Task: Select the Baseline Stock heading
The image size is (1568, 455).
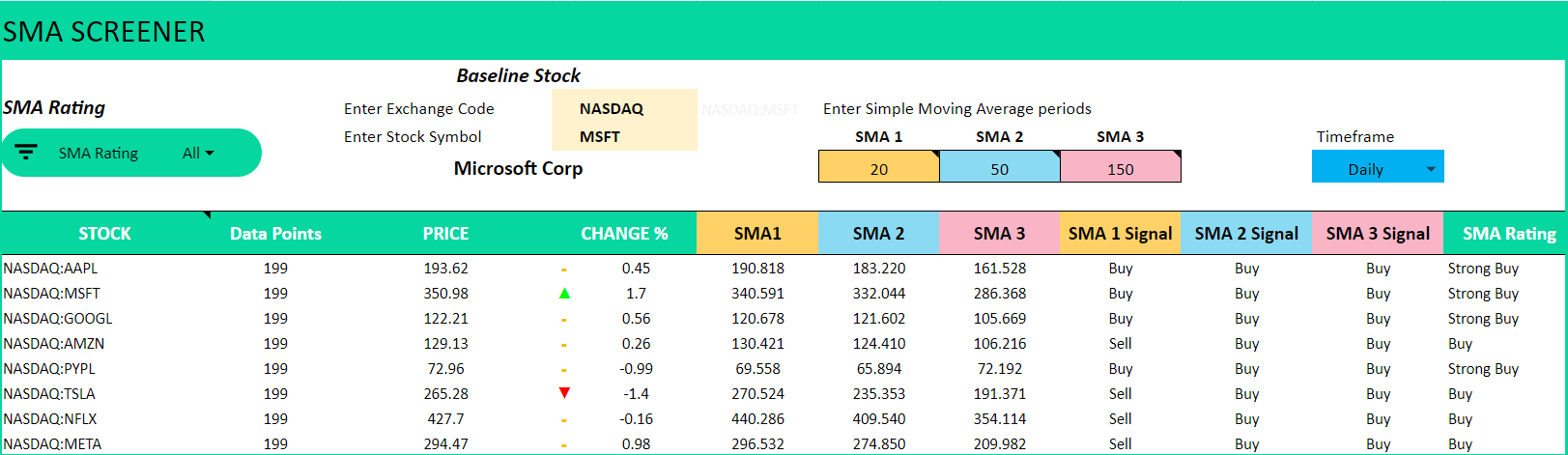Action: (x=518, y=75)
